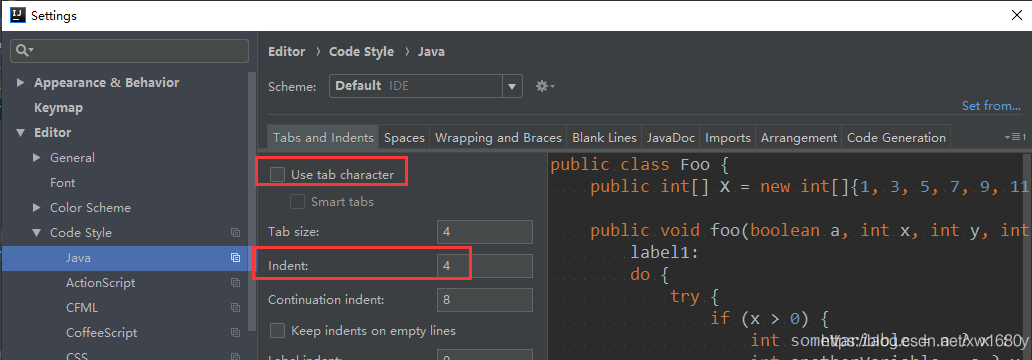Click the Continuation indent field
Viewport: 1032px width, 360px height.
[484, 299]
